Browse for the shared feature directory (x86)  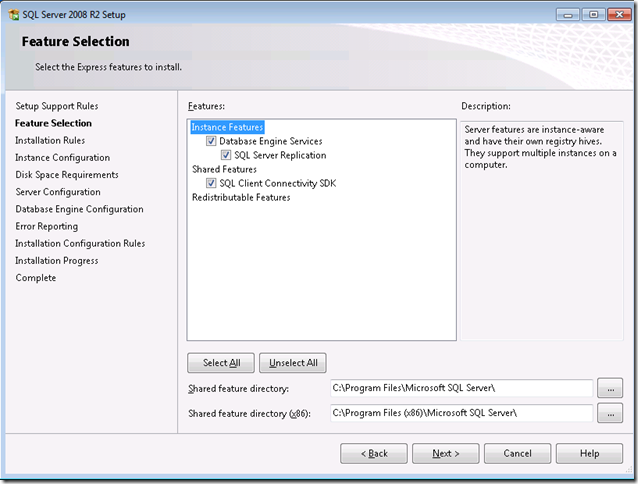[610, 413]
